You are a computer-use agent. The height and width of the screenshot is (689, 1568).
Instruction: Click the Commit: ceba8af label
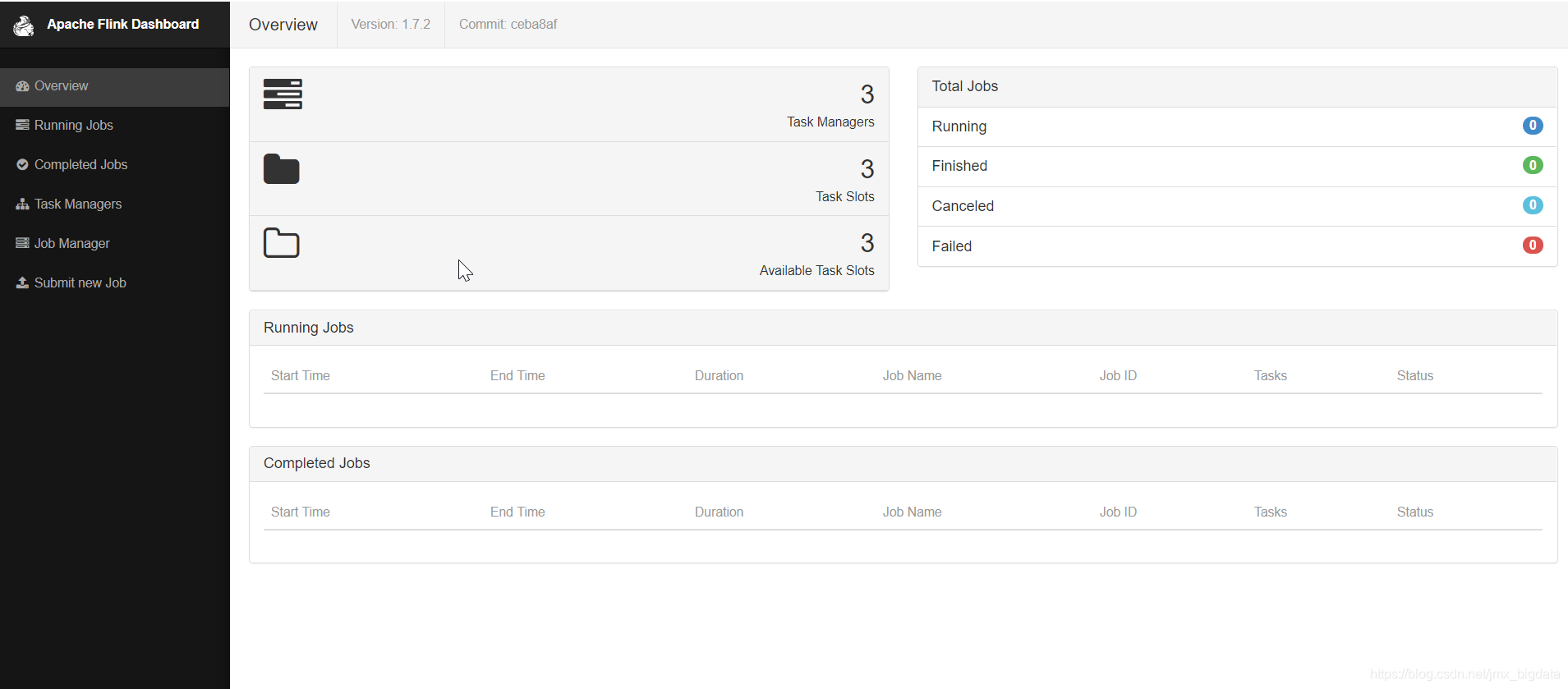(x=508, y=25)
